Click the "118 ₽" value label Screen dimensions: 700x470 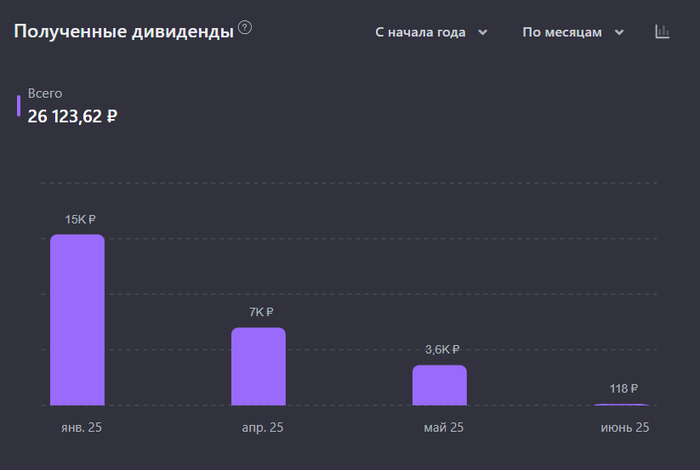pyautogui.click(x=624, y=388)
